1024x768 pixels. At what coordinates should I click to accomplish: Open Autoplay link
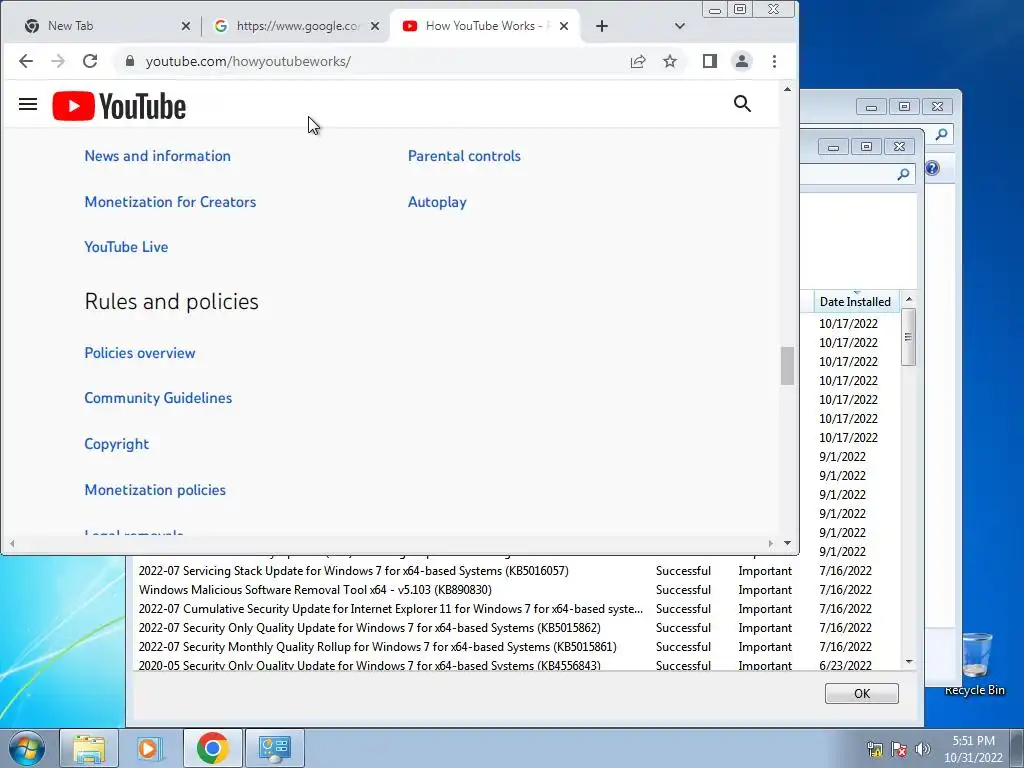pos(437,202)
